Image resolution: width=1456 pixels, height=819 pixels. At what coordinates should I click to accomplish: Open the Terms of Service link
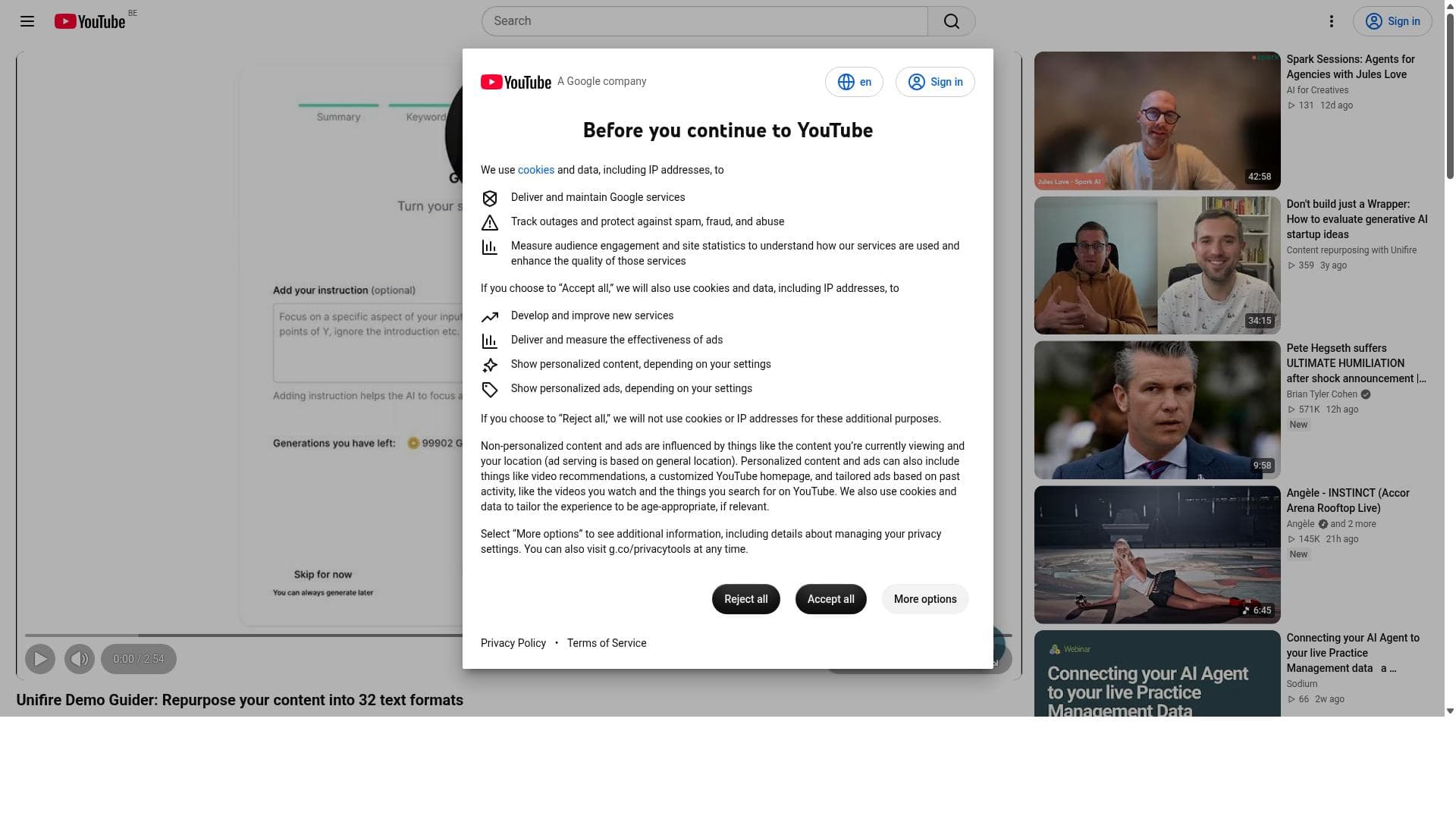click(607, 643)
